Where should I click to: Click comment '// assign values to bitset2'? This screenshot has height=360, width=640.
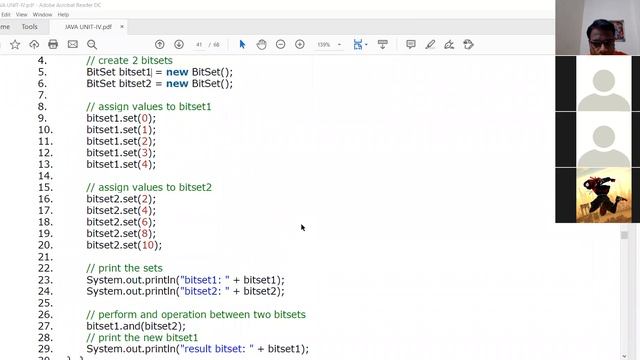(x=149, y=187)
